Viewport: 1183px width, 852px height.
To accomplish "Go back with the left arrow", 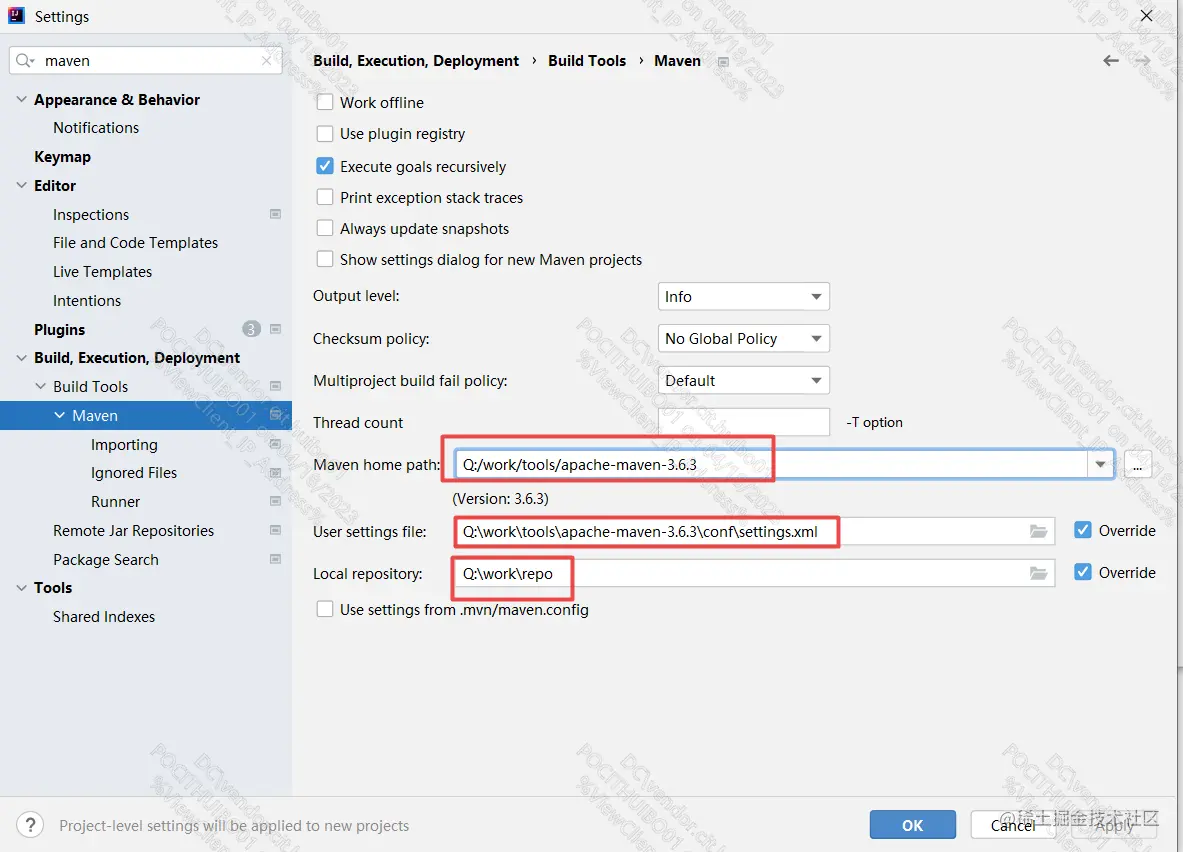I will pyautogui.click(x=1111, y=60).
